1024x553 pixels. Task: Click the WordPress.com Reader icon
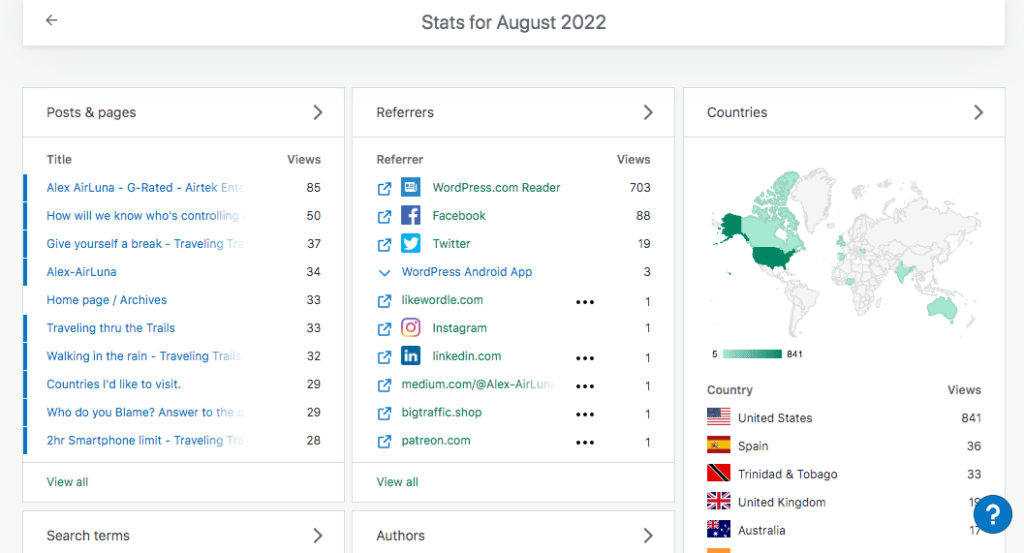[411, 188]
